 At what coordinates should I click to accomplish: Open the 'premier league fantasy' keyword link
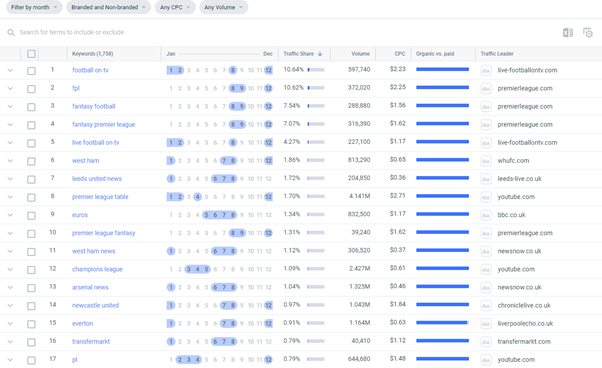pos(104,233)
